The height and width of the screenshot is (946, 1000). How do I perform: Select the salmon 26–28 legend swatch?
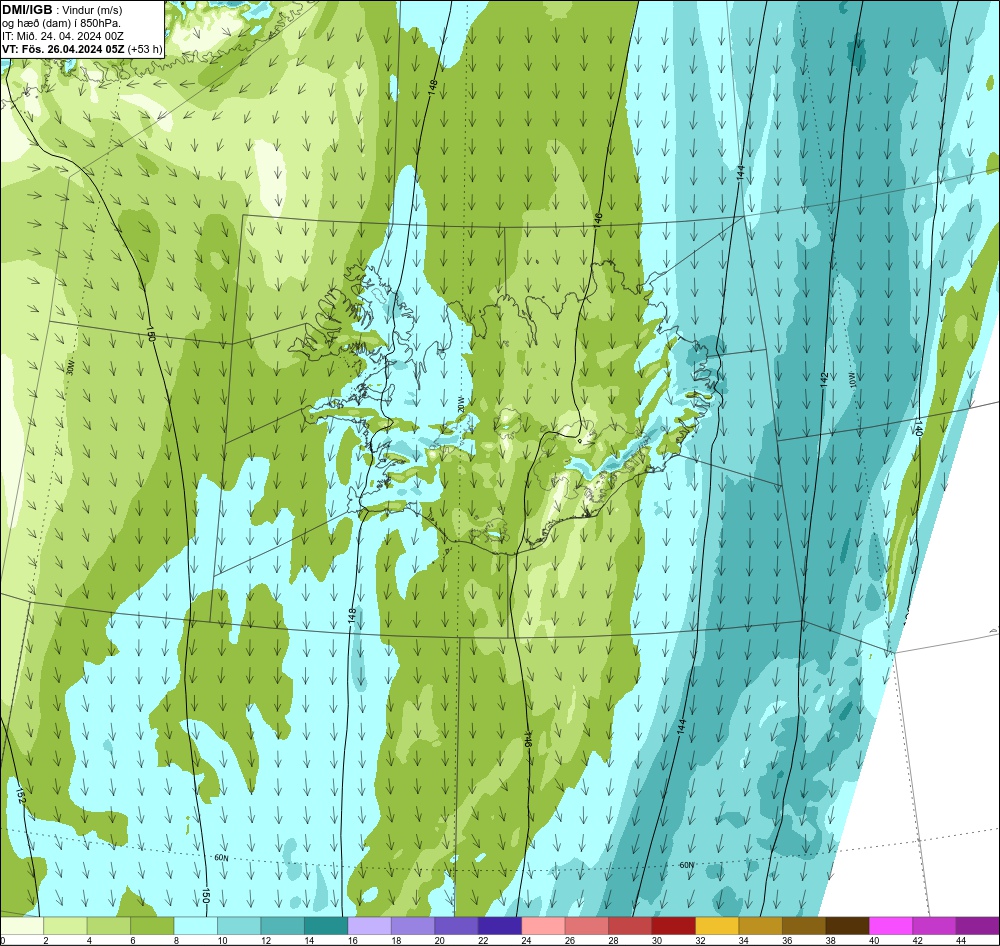click(586, 926)
